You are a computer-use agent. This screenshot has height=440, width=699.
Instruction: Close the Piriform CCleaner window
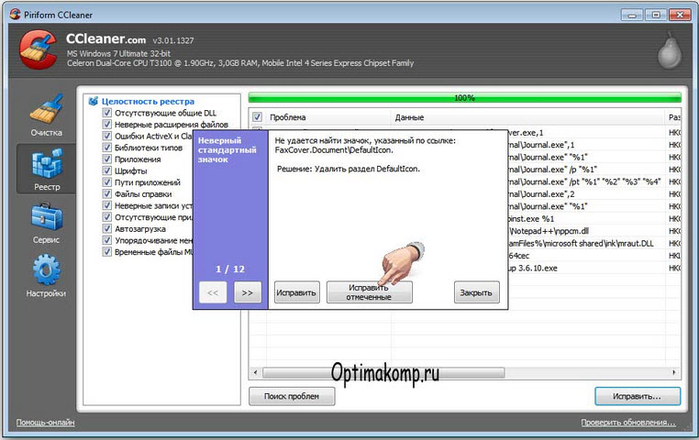point(680,15)
